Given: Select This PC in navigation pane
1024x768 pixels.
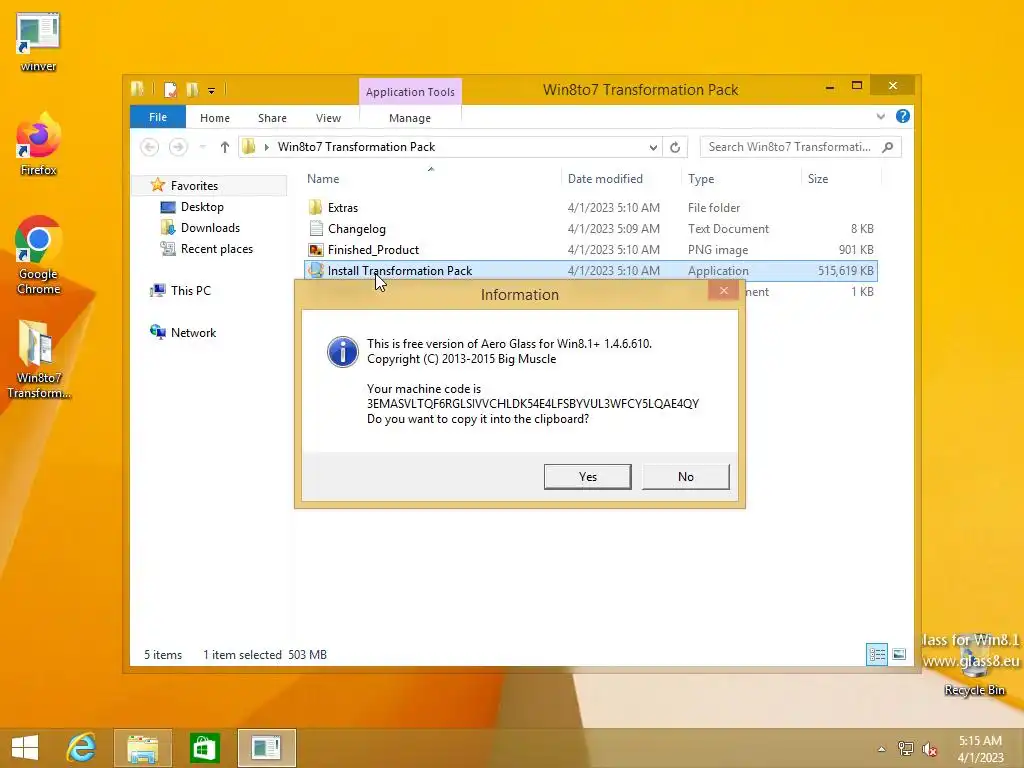Looking at the screenshot, I should [191, 291].
